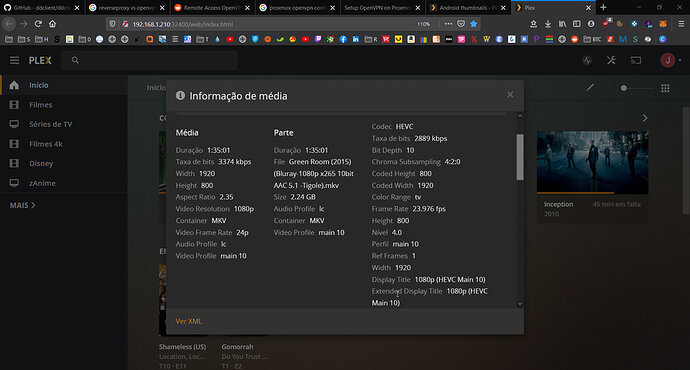Click the Plex cast to player icon
This screenshot has height=370, width=690.
[636, 60]
